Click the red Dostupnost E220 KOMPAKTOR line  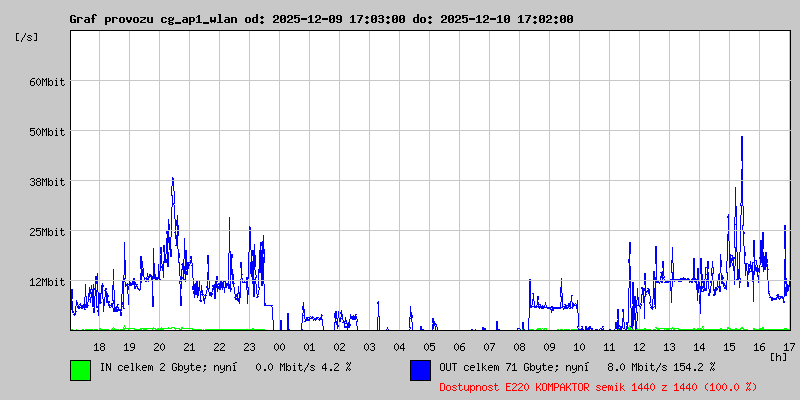coord(598,387)
